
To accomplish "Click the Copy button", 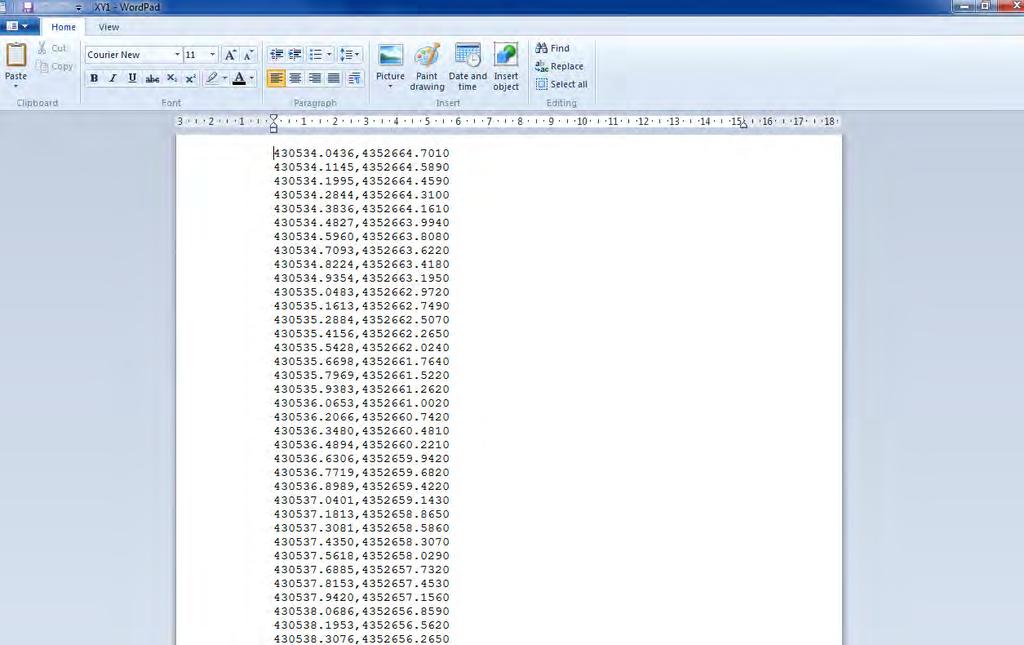I will click(54, 67).
